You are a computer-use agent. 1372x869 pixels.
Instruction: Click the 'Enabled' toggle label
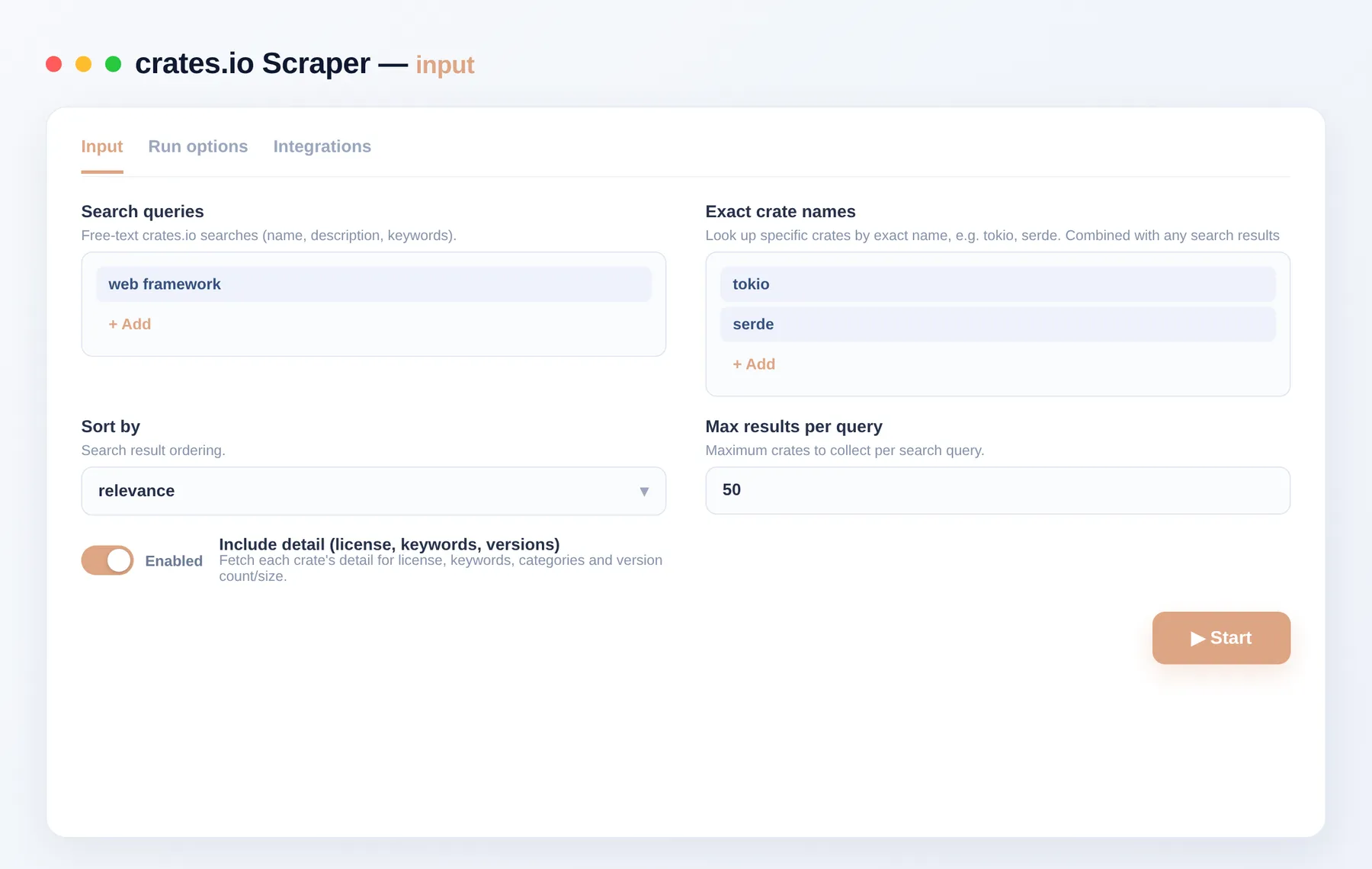point(174,561)
